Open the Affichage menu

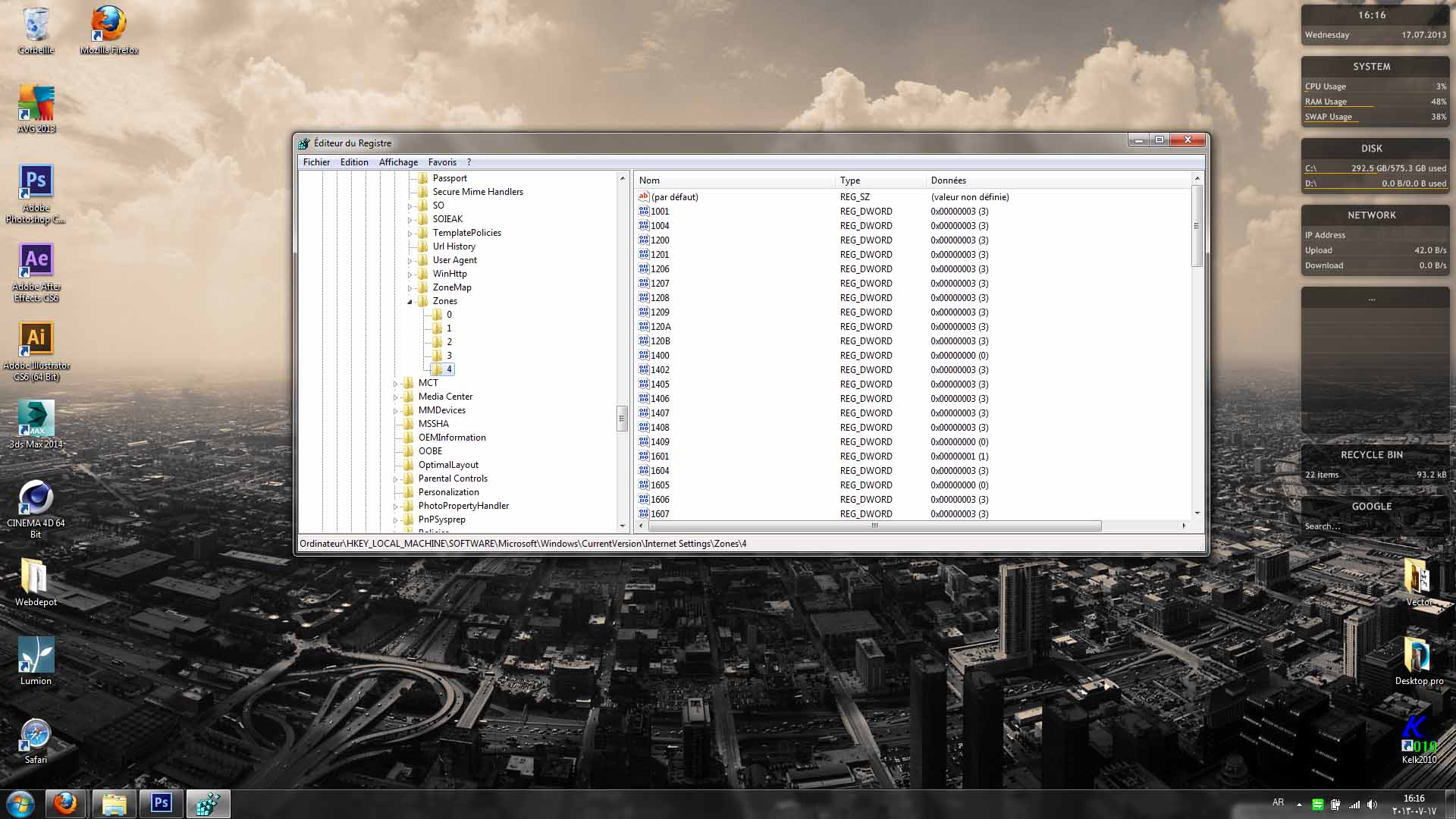click(398, 162)
